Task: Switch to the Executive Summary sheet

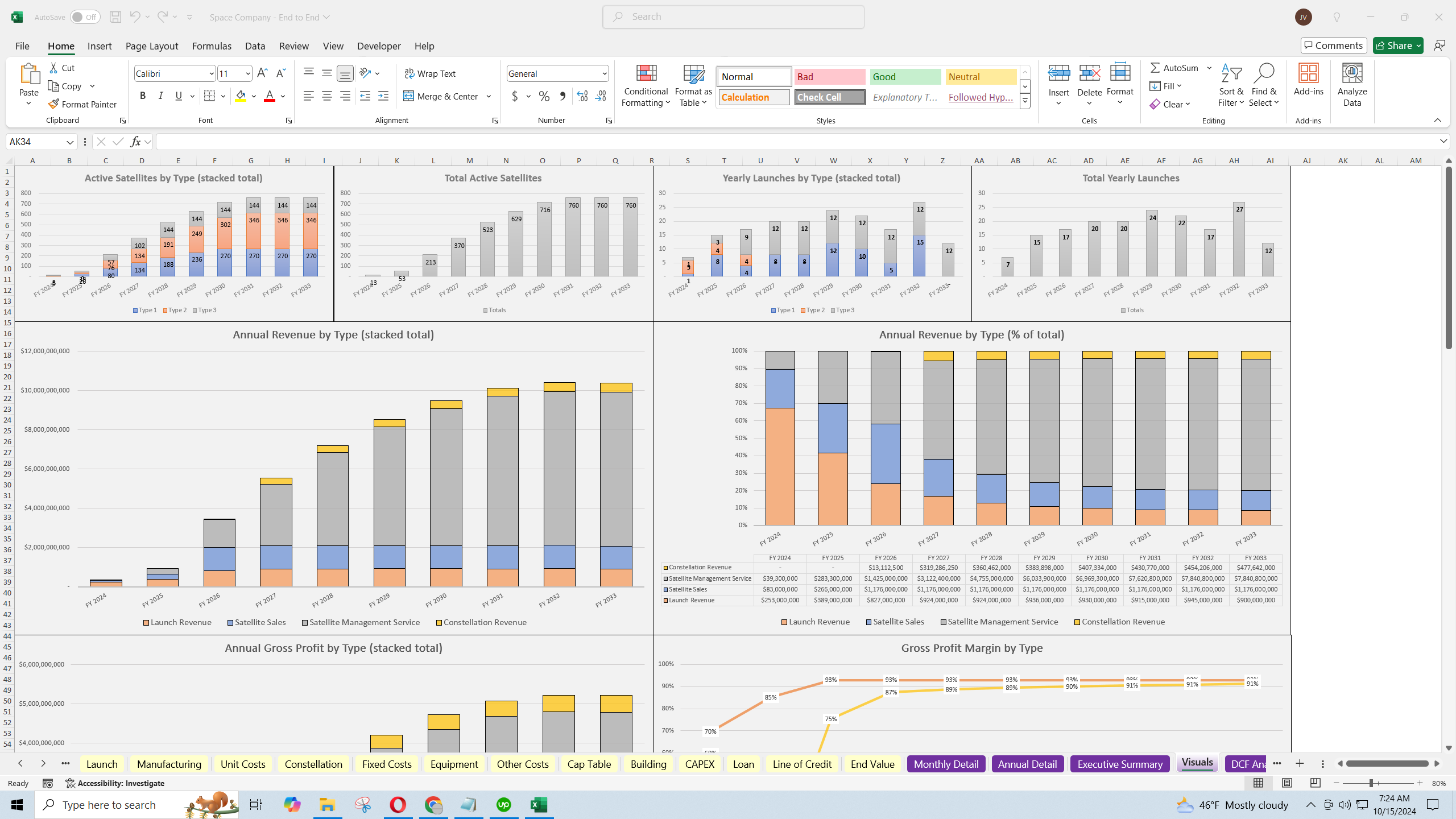Action: 1120,764
